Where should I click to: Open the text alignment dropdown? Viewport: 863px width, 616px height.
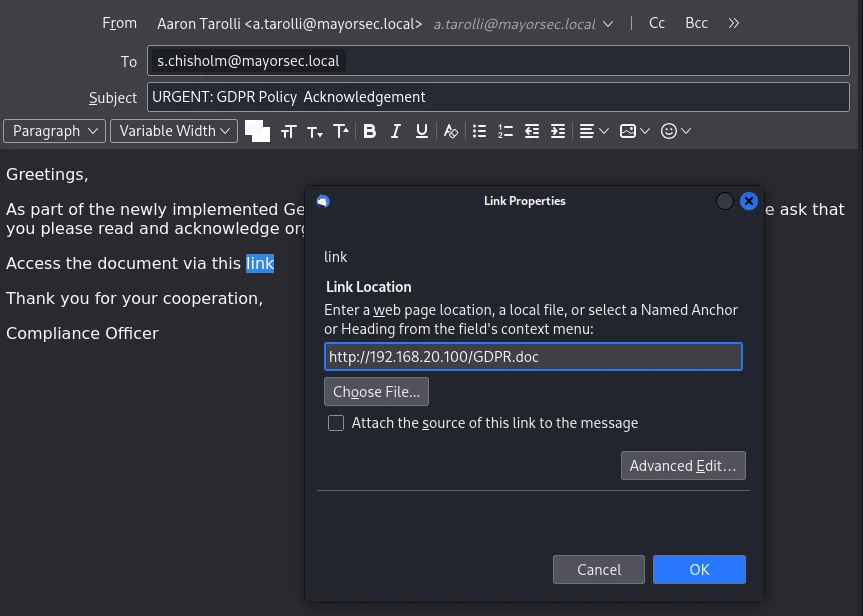tap(593, 131)
